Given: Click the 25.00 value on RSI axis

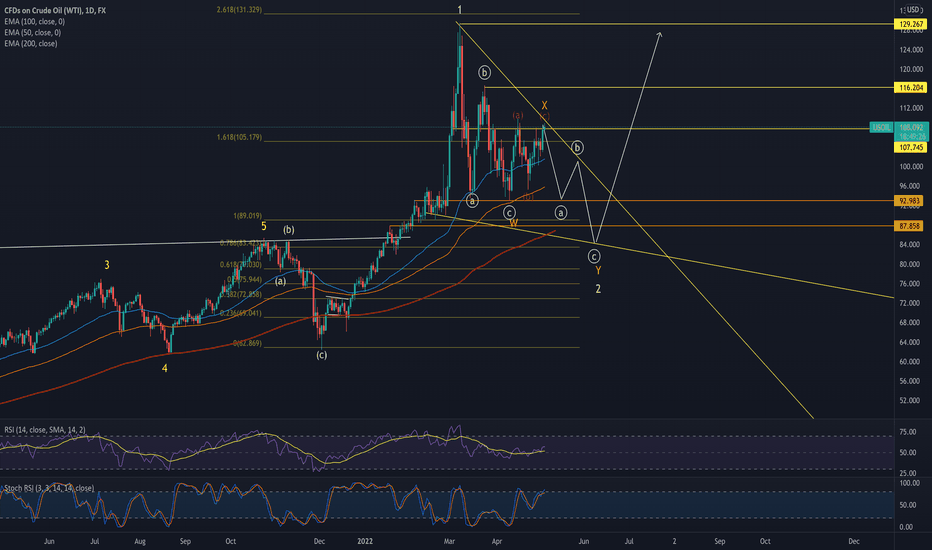Looking at the screenshot, I should pos(908,473).
